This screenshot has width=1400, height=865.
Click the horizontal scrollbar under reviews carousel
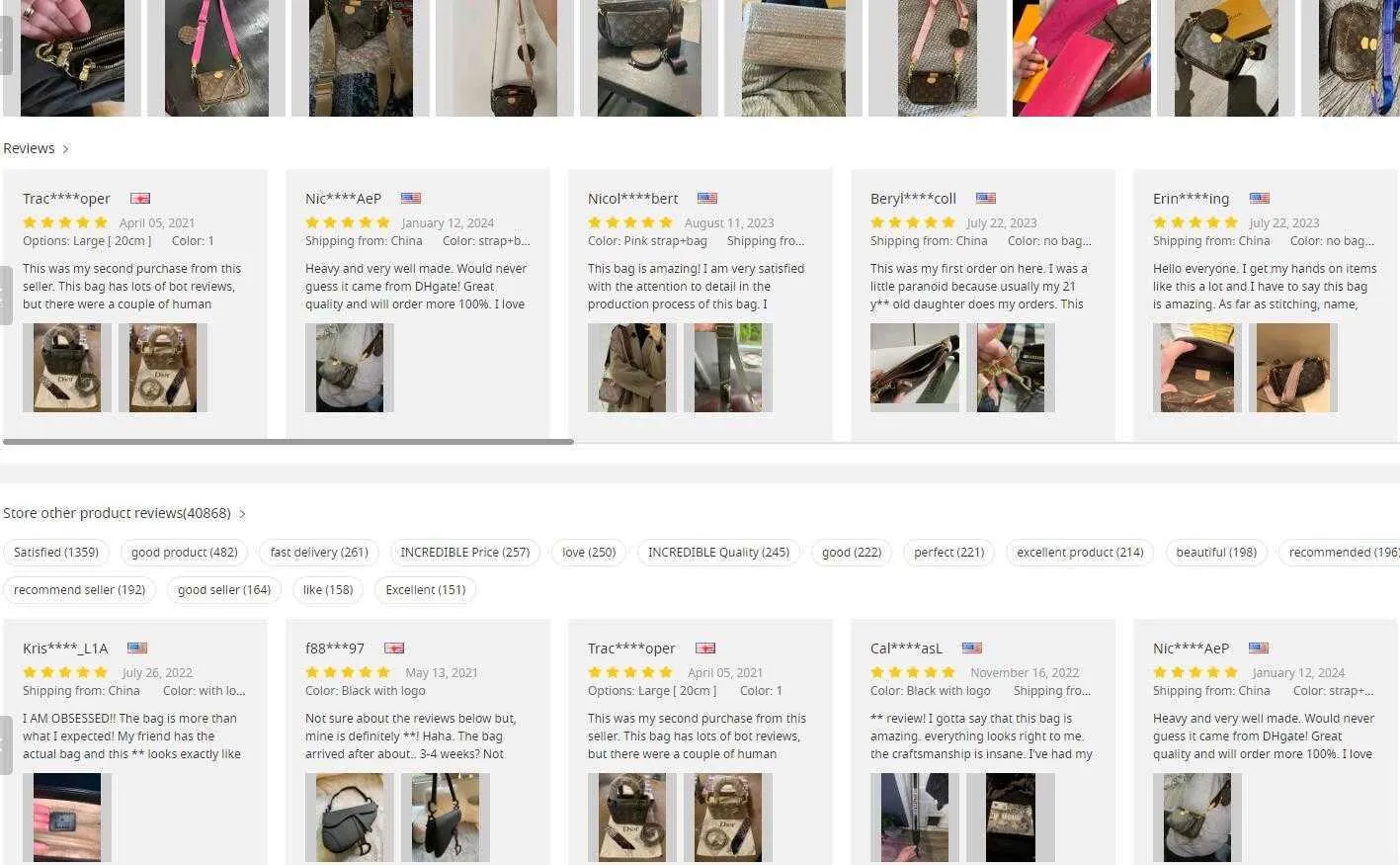point(288,442)
